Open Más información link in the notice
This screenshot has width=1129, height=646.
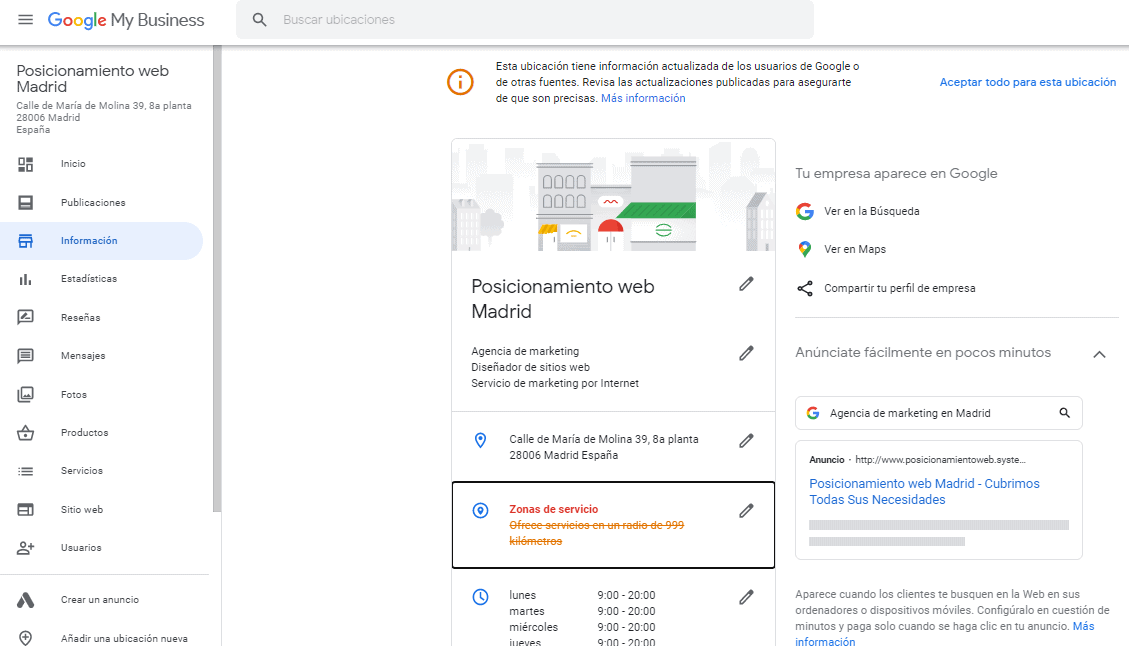point(643,99)
